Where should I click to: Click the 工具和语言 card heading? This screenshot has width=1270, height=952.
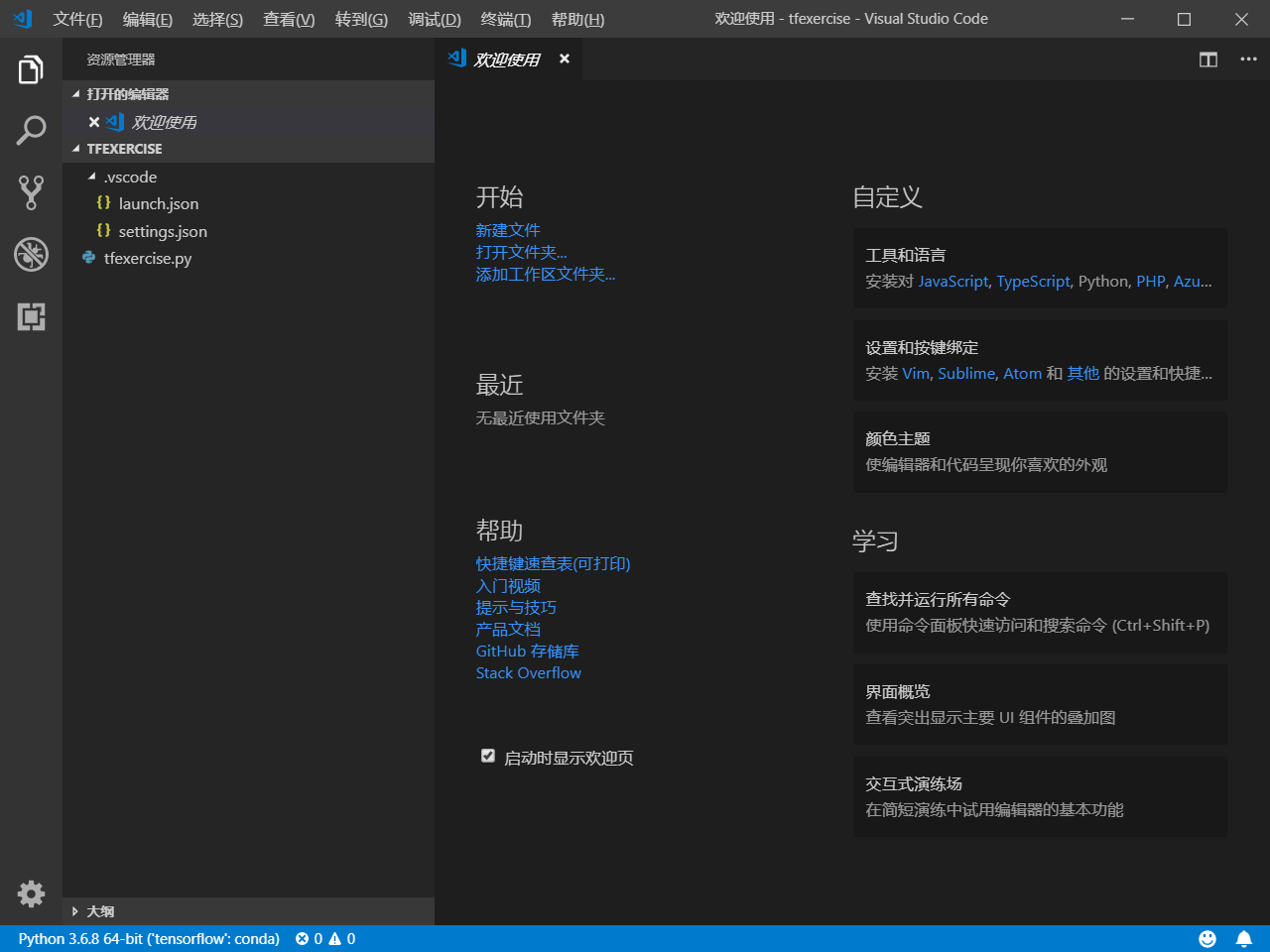(x=906, y=255)
